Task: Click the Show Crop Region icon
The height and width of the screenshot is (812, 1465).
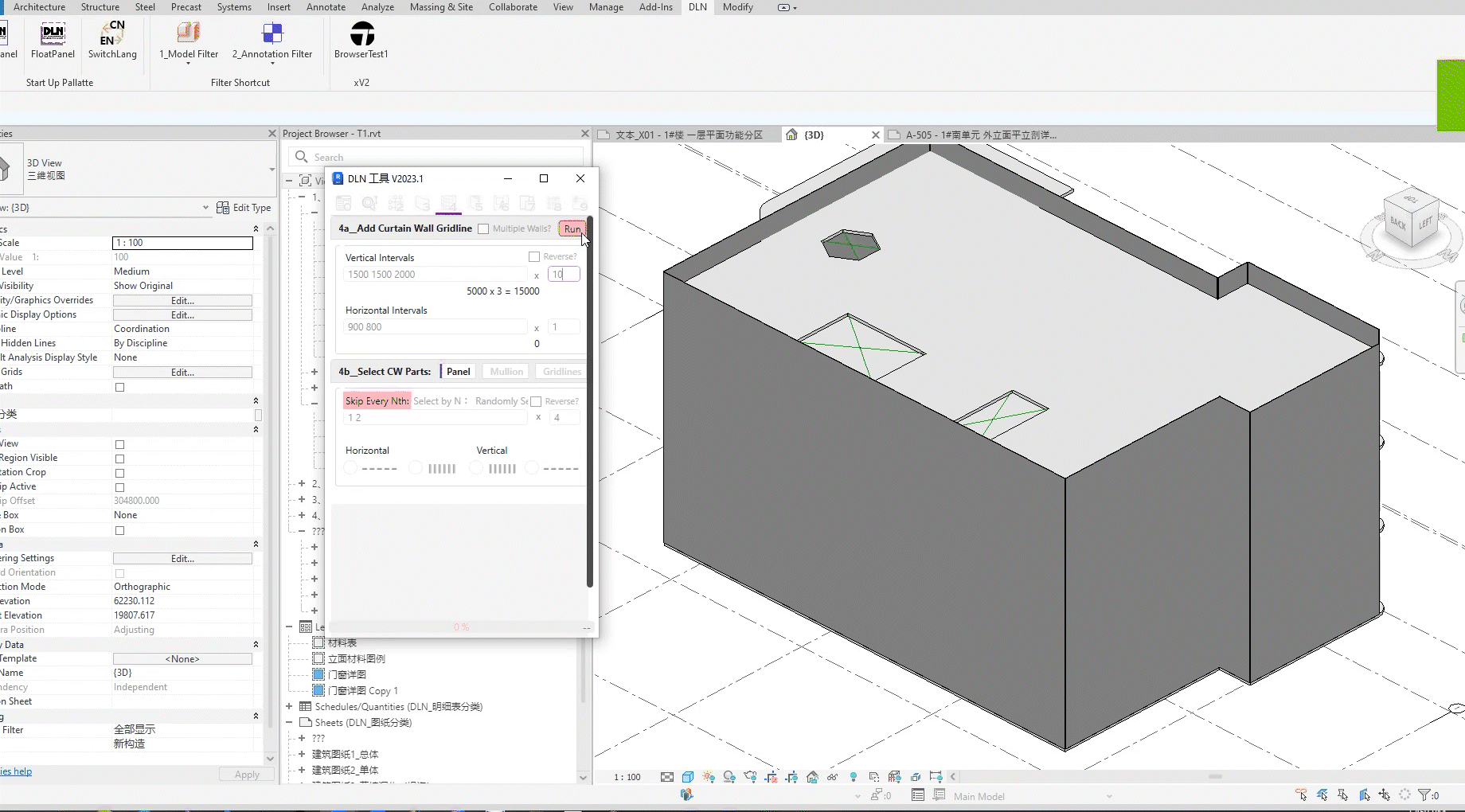Action: click(791, 777)
